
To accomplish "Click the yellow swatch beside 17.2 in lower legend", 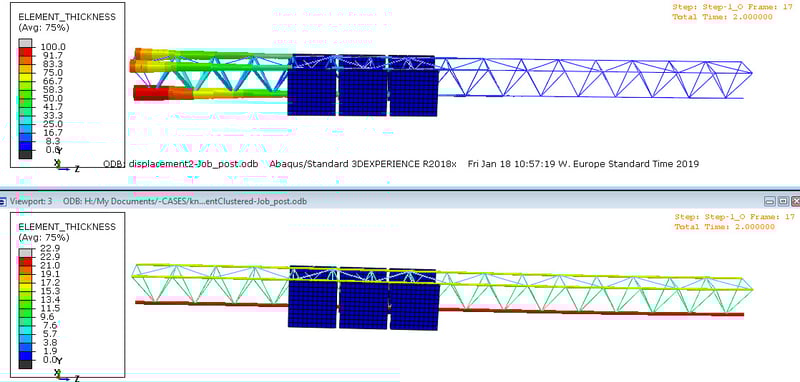I will 26,286.
